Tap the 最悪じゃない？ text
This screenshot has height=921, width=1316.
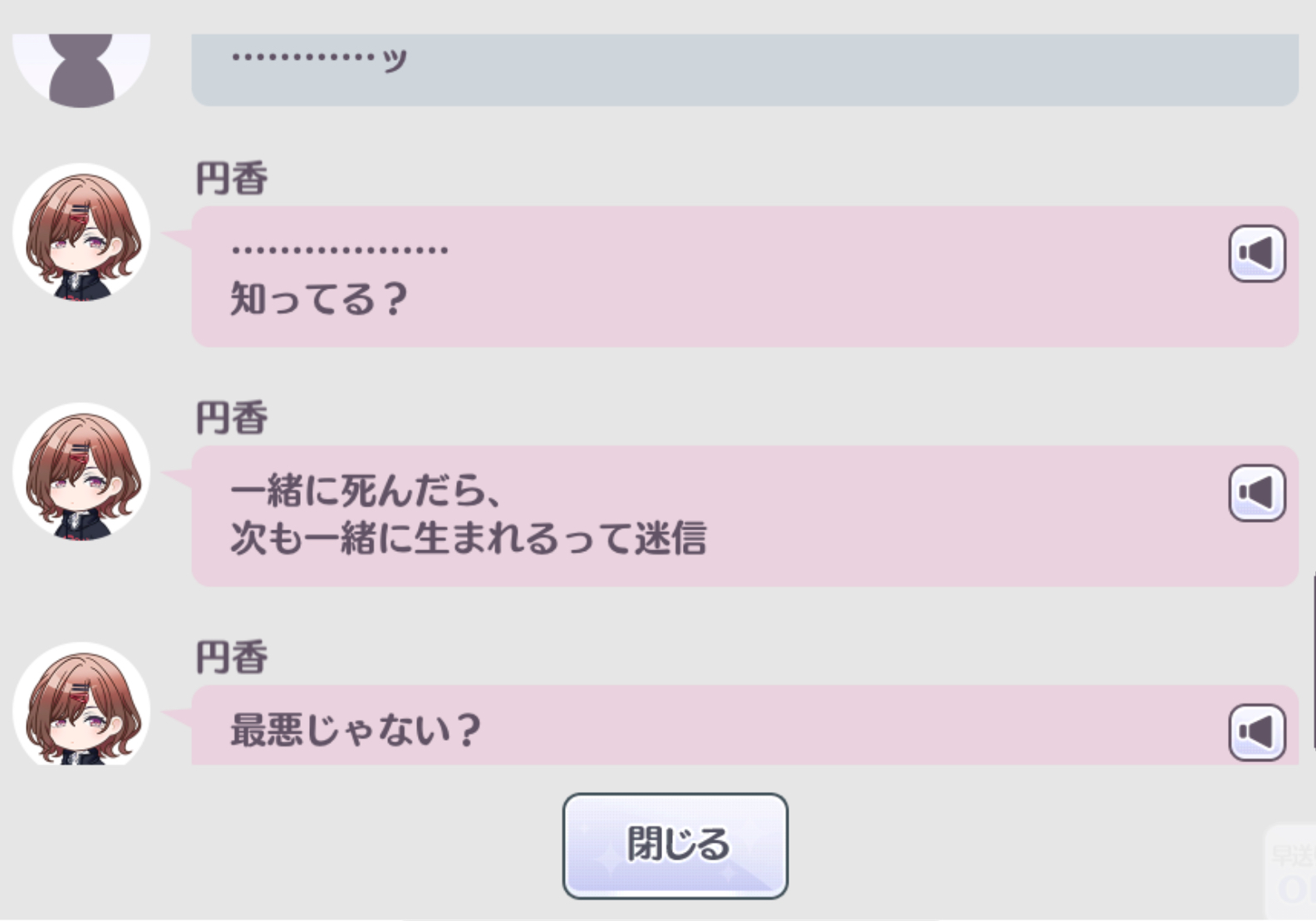coord(356,730)
